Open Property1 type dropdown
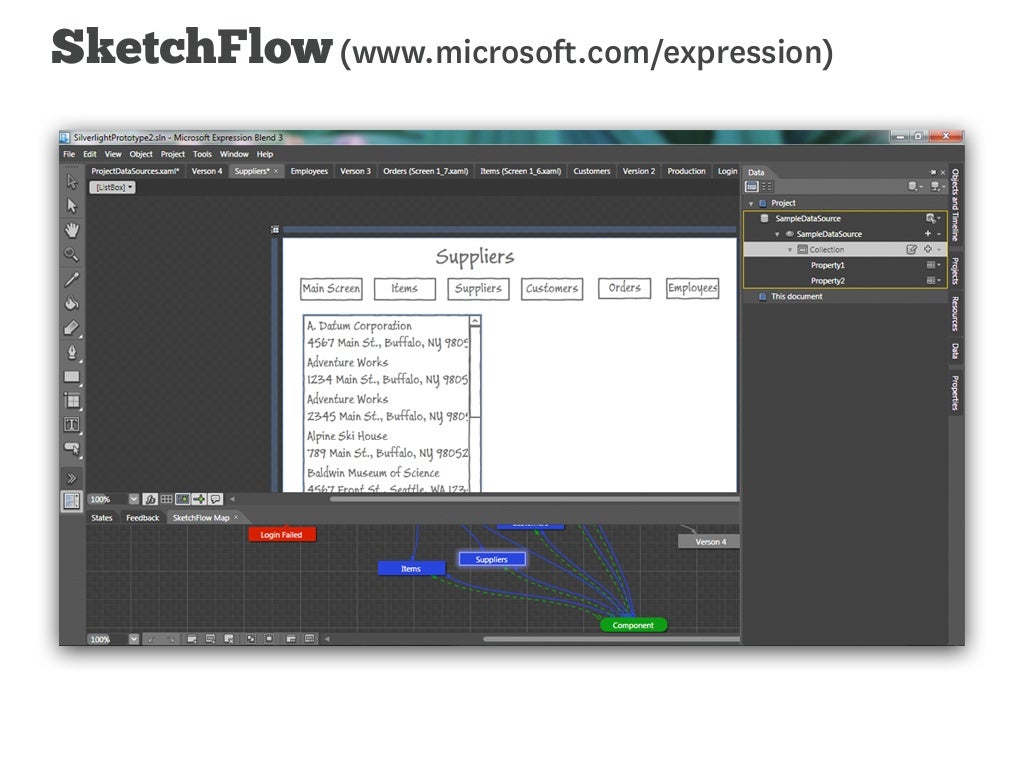1024x768 pixels. coord(934,265)
